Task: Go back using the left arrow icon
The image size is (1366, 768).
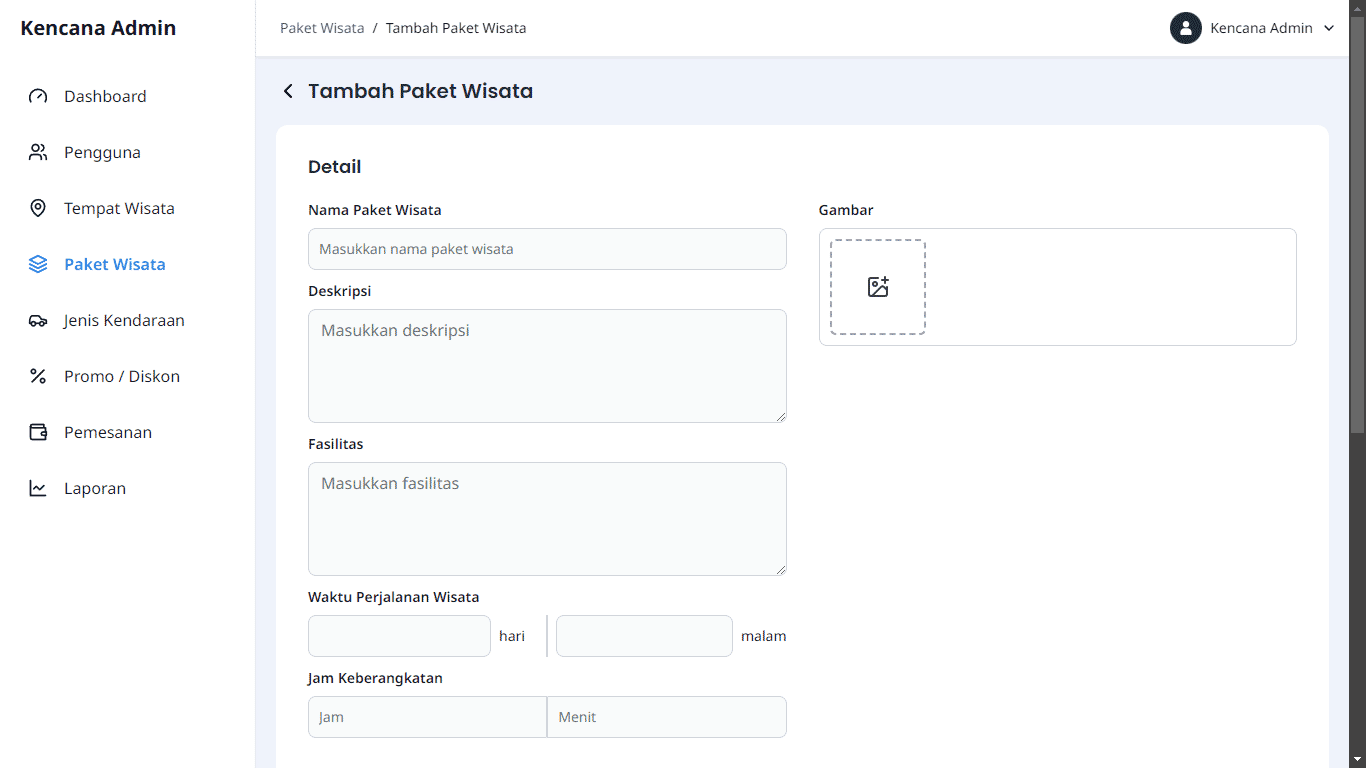Action: pos(288,92)
